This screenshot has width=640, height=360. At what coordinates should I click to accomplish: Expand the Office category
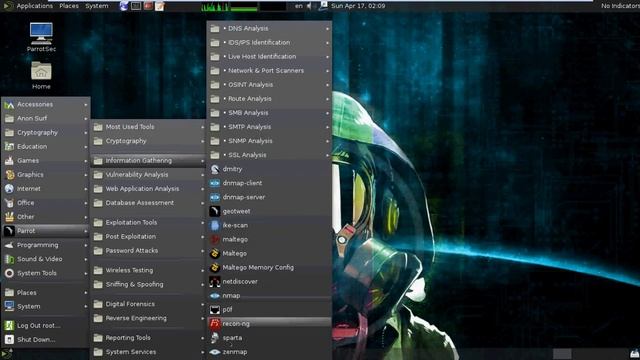46,203
